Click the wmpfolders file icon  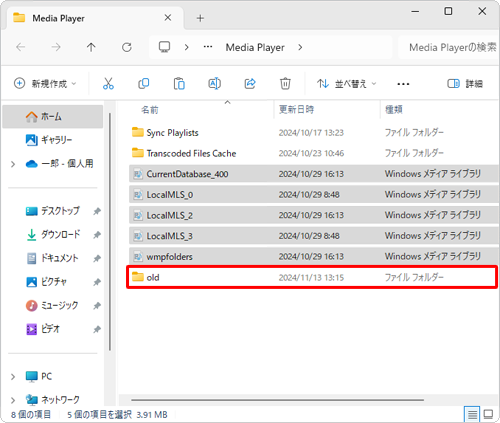click(x=138, y=257)
